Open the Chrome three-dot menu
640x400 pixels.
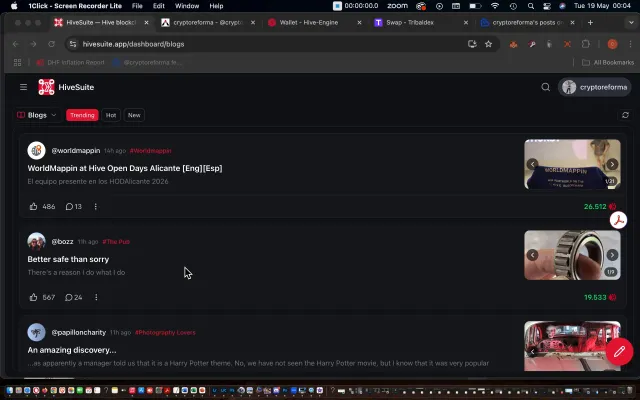coord(630,44)
